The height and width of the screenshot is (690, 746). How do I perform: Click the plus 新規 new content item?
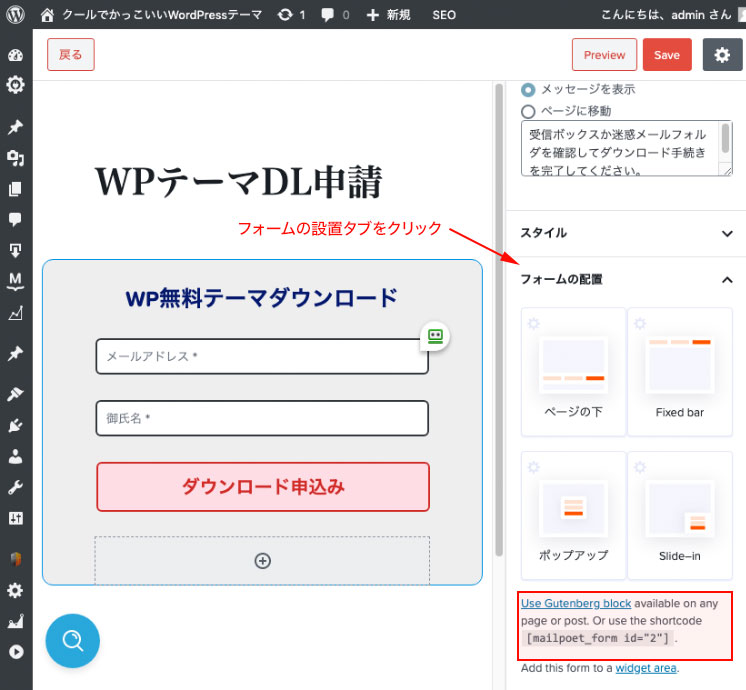click(388, 15)
